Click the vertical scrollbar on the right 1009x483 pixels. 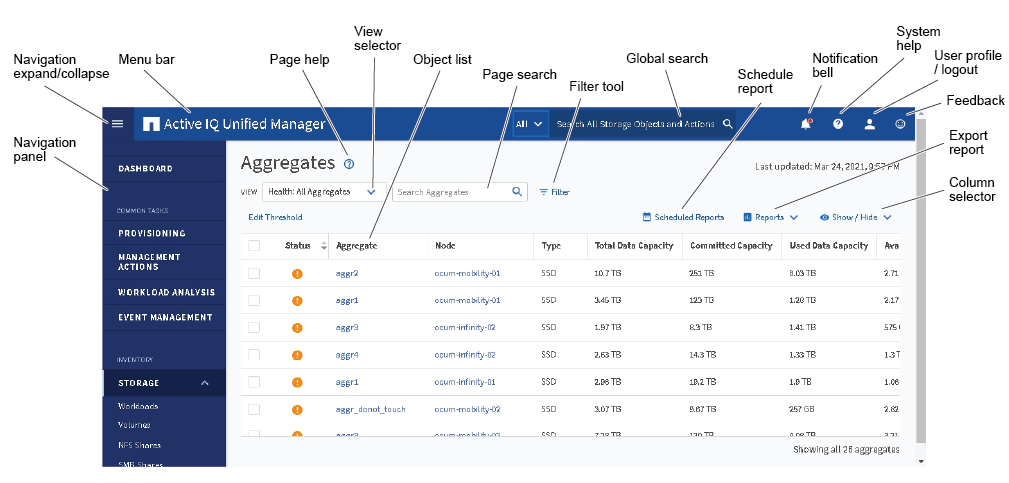point(921,280)
